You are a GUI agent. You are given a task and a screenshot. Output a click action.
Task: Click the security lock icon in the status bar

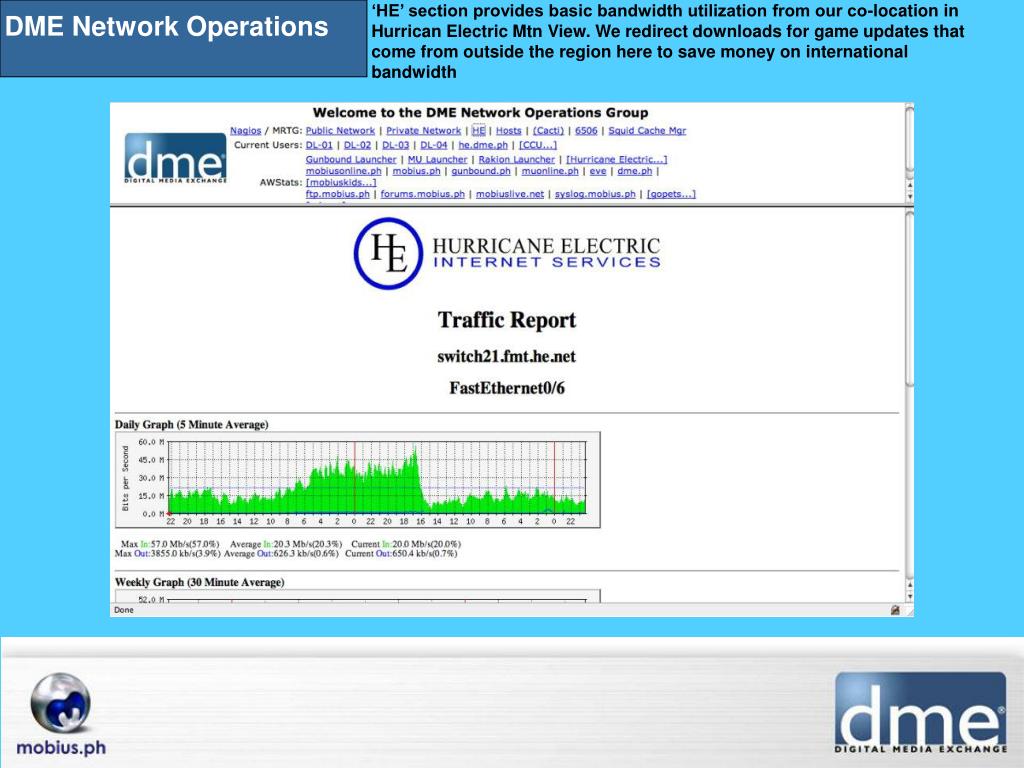point(895,610)
